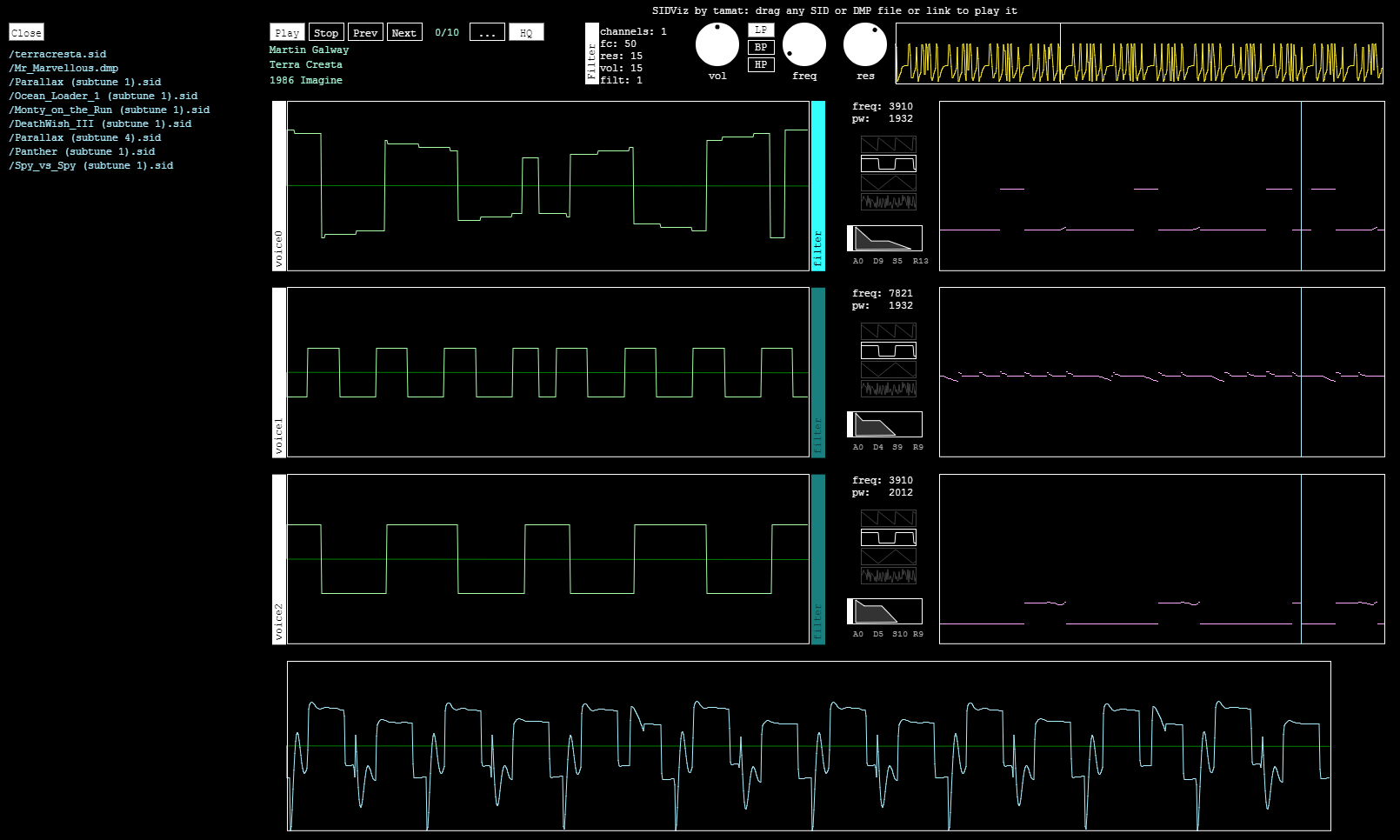The height and width of the screenshot is (840, 1400).
Task: Click voice1 'freq: 7821' readout
Action: [883, 293]
